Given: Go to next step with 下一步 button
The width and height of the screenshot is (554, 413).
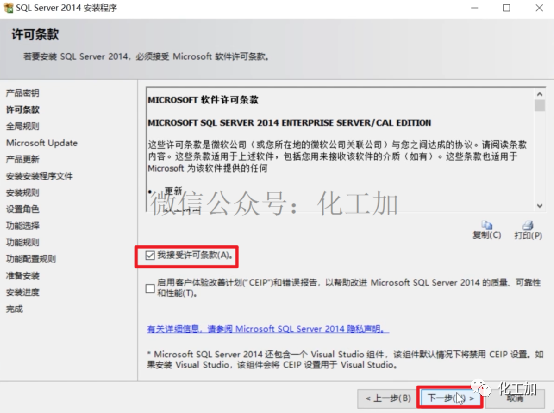Looking at the screenshot, I should (x=450, y=398).
